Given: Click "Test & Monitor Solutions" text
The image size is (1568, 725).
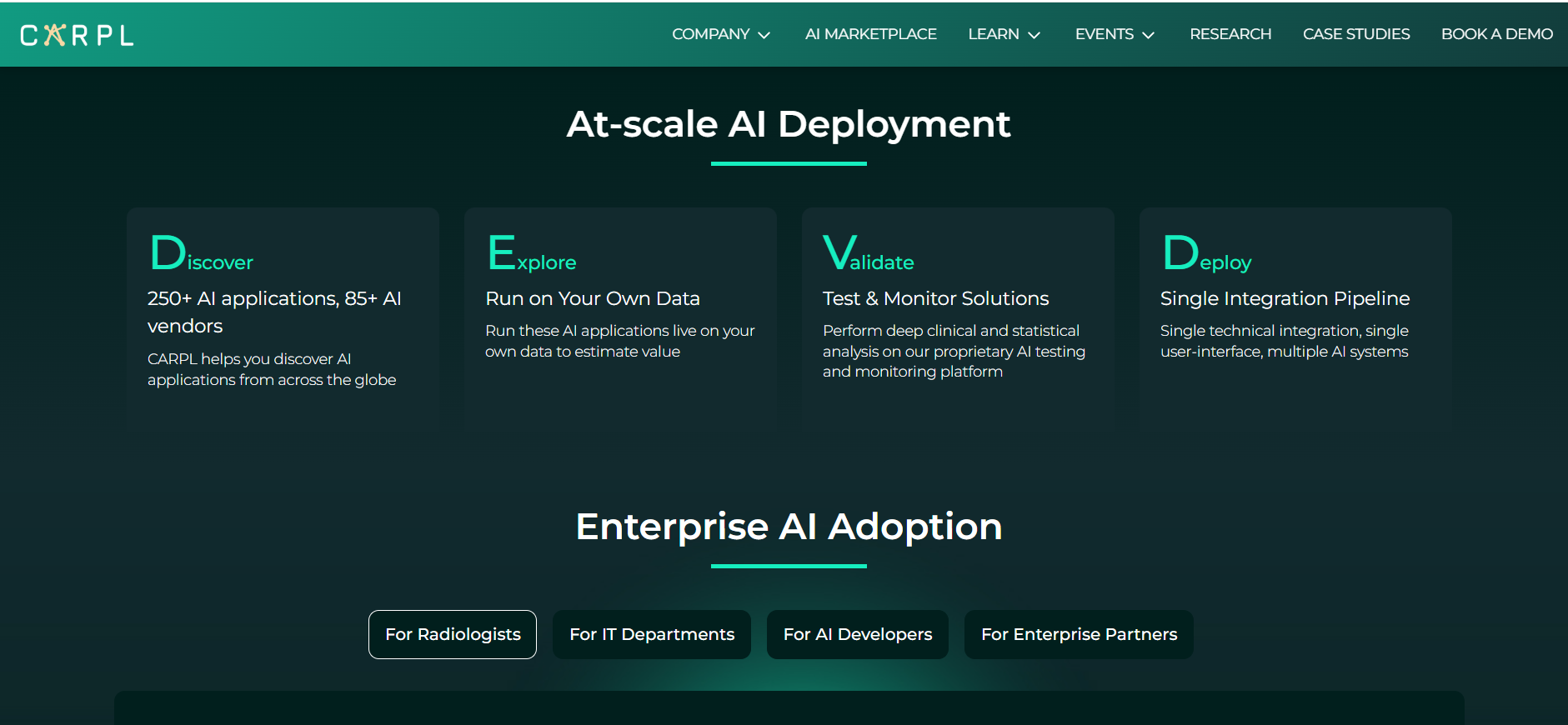Looking at the screenshot, I should coord(936,298).
